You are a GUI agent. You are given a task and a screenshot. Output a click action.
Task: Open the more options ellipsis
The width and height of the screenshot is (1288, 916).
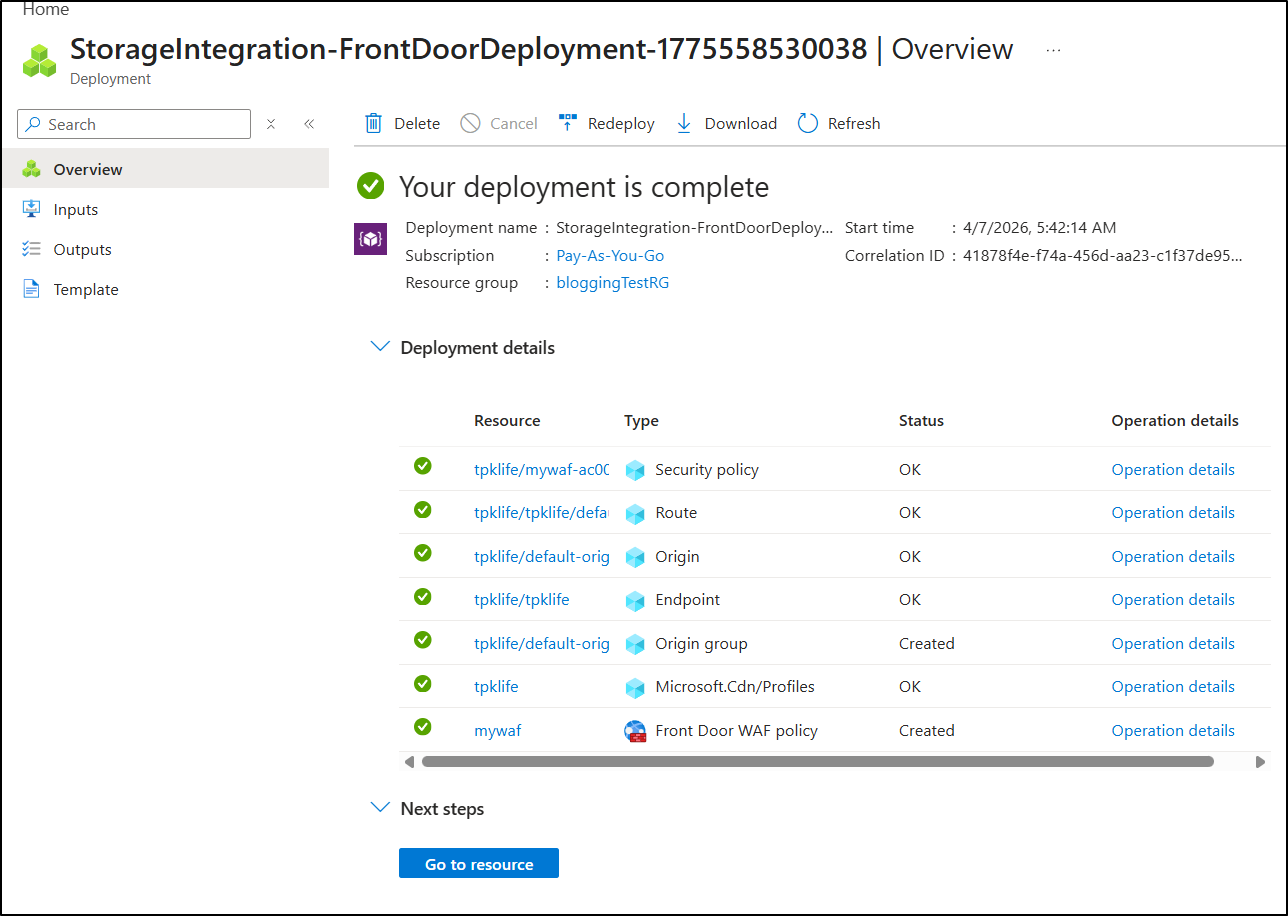[x=1053, y=50]
